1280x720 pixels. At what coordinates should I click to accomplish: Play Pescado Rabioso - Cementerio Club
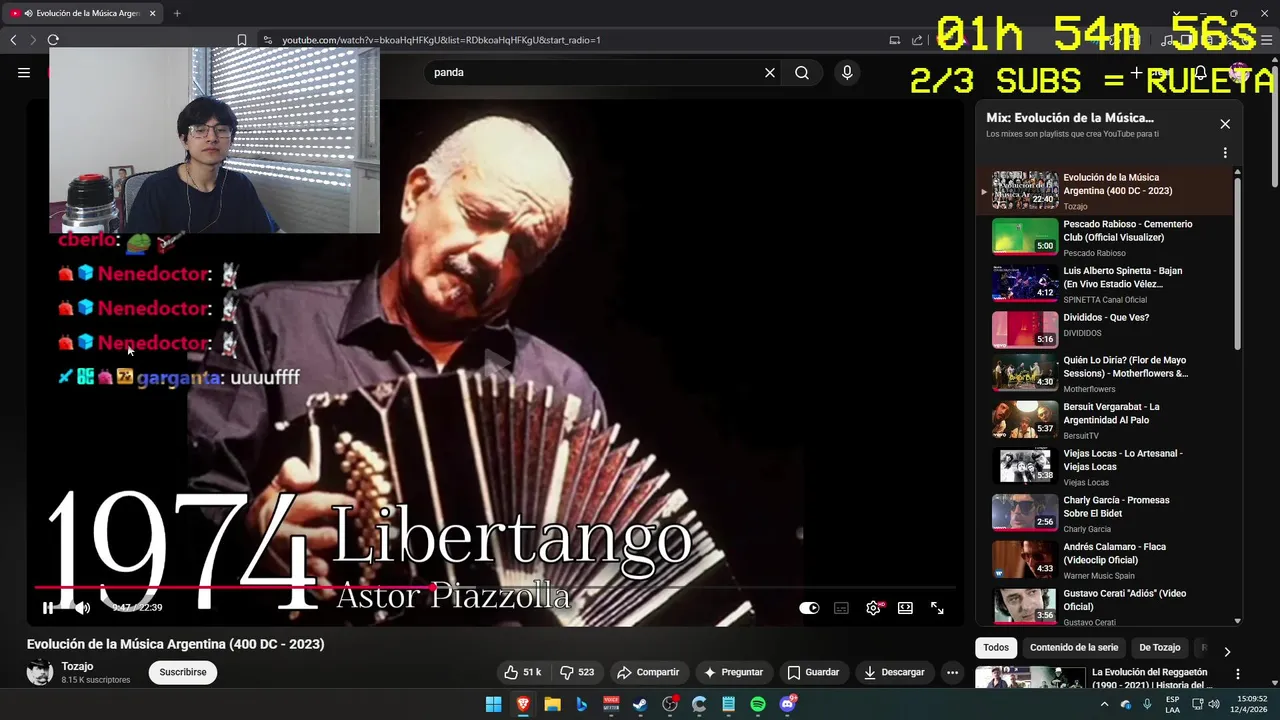pyautogui.click(x=1106, y=237)
